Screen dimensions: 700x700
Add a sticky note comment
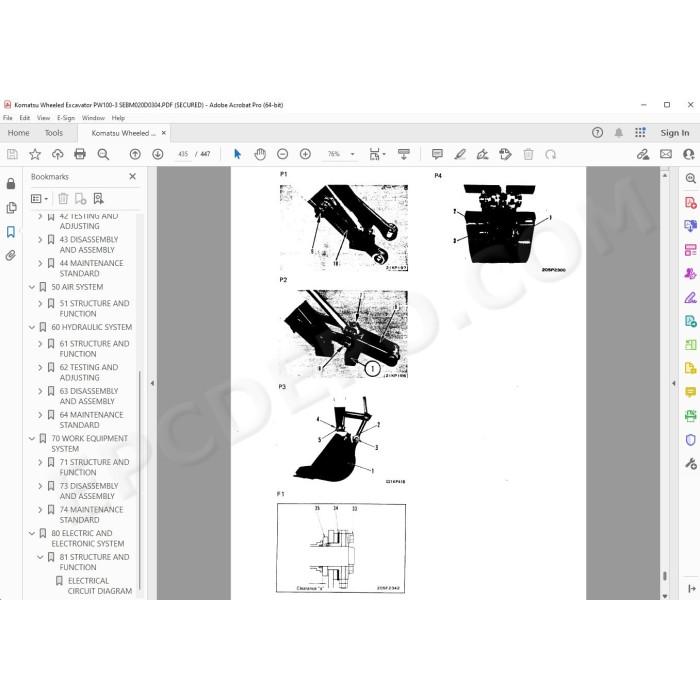(x=437, y=154)
